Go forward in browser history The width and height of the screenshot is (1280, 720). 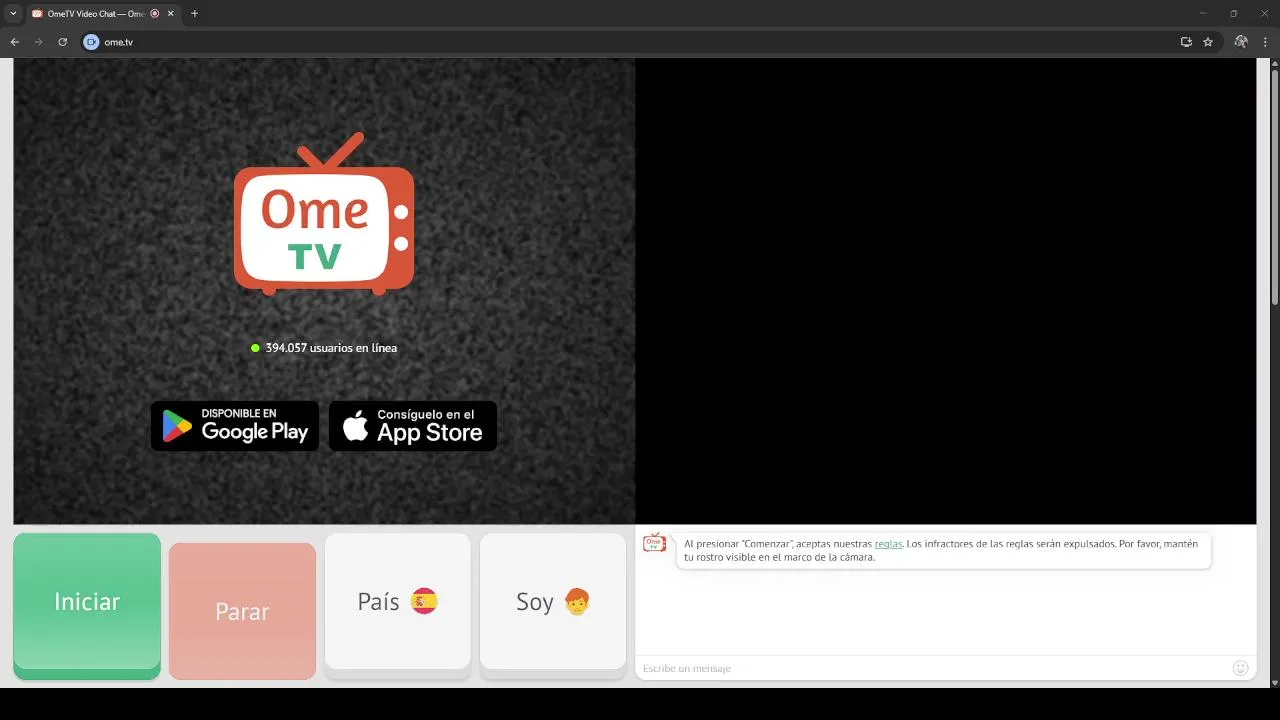point(39,42)
